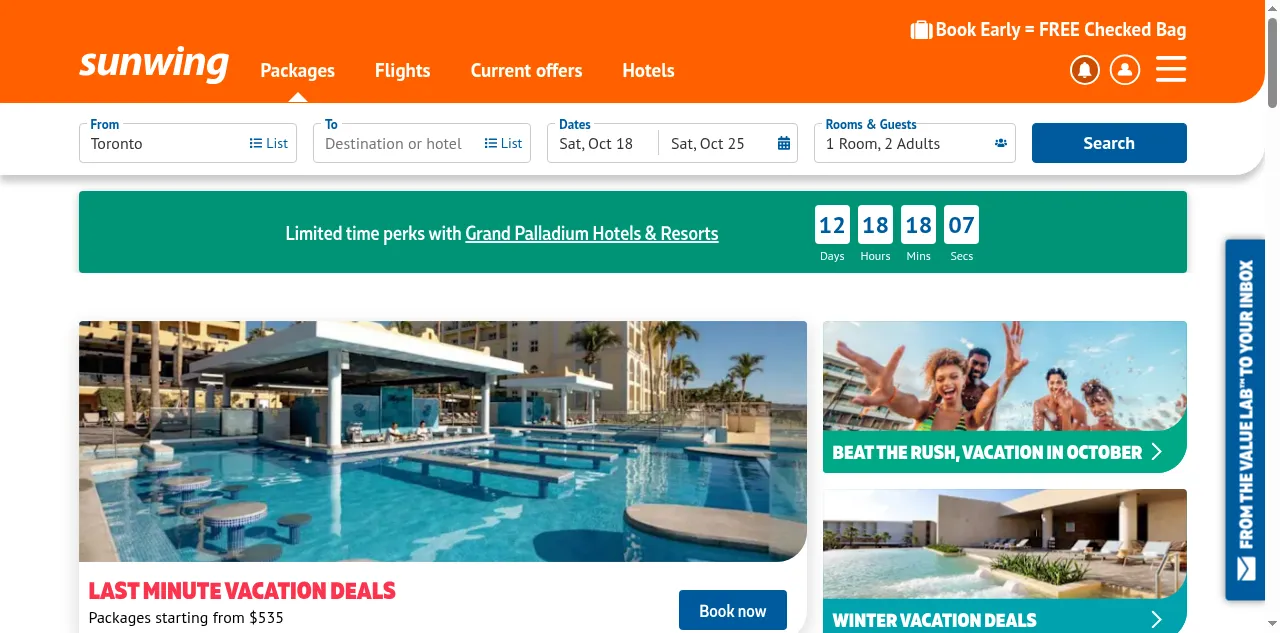Click Book now for last minute deals
The width and height of the screenshot is (1280, 633).
[733, 610]
